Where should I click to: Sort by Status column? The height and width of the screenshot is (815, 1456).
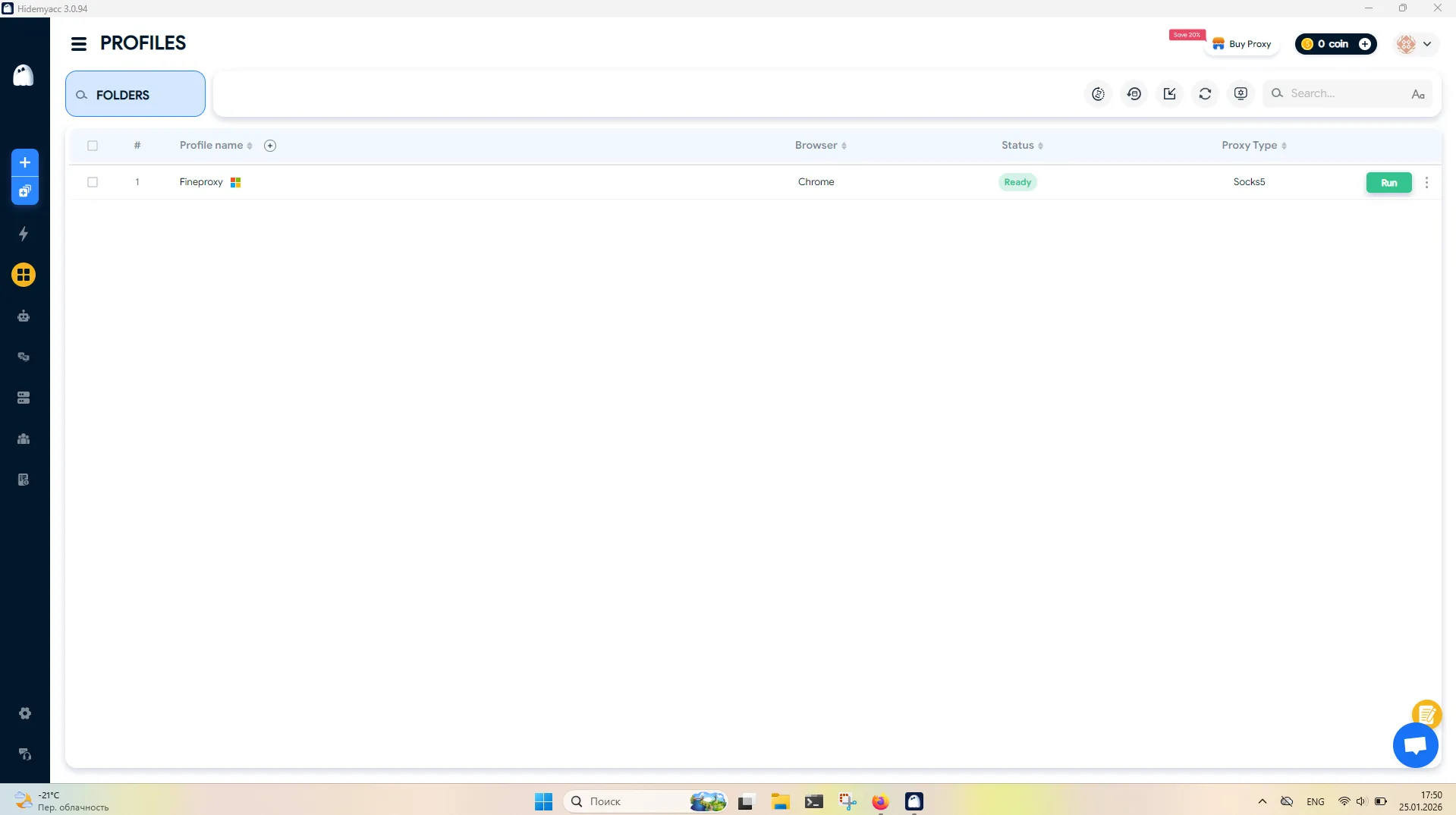tap(1022, 145)
